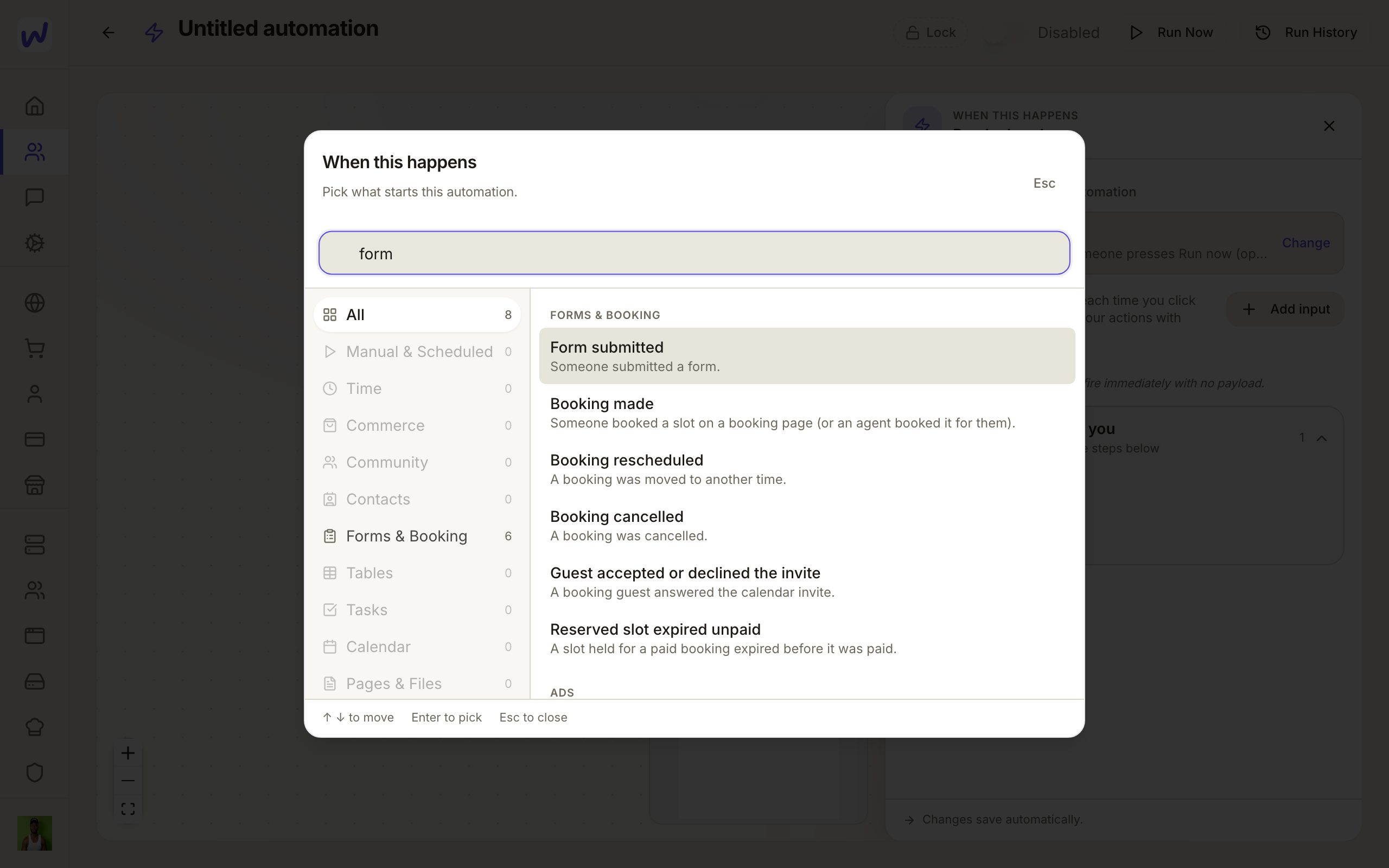The image size is (1389, 868).
Task: Click the Run Now button
Action: pos(1171,33)
